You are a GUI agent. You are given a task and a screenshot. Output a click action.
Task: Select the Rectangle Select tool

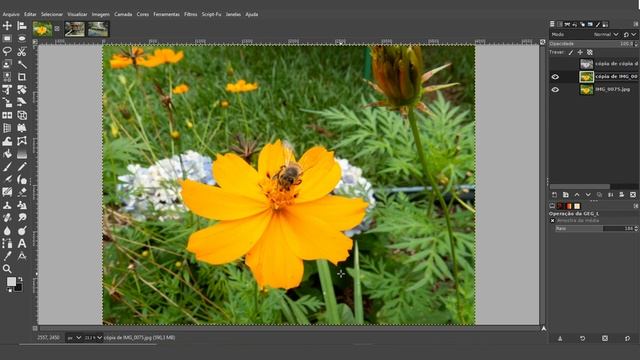tap(7, 38)
